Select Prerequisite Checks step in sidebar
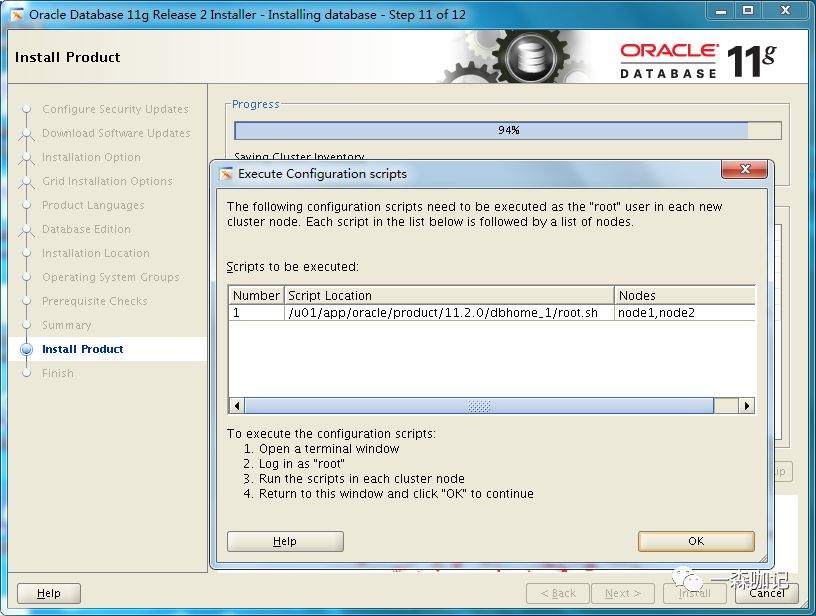816x616 pixels. point(94,301)
